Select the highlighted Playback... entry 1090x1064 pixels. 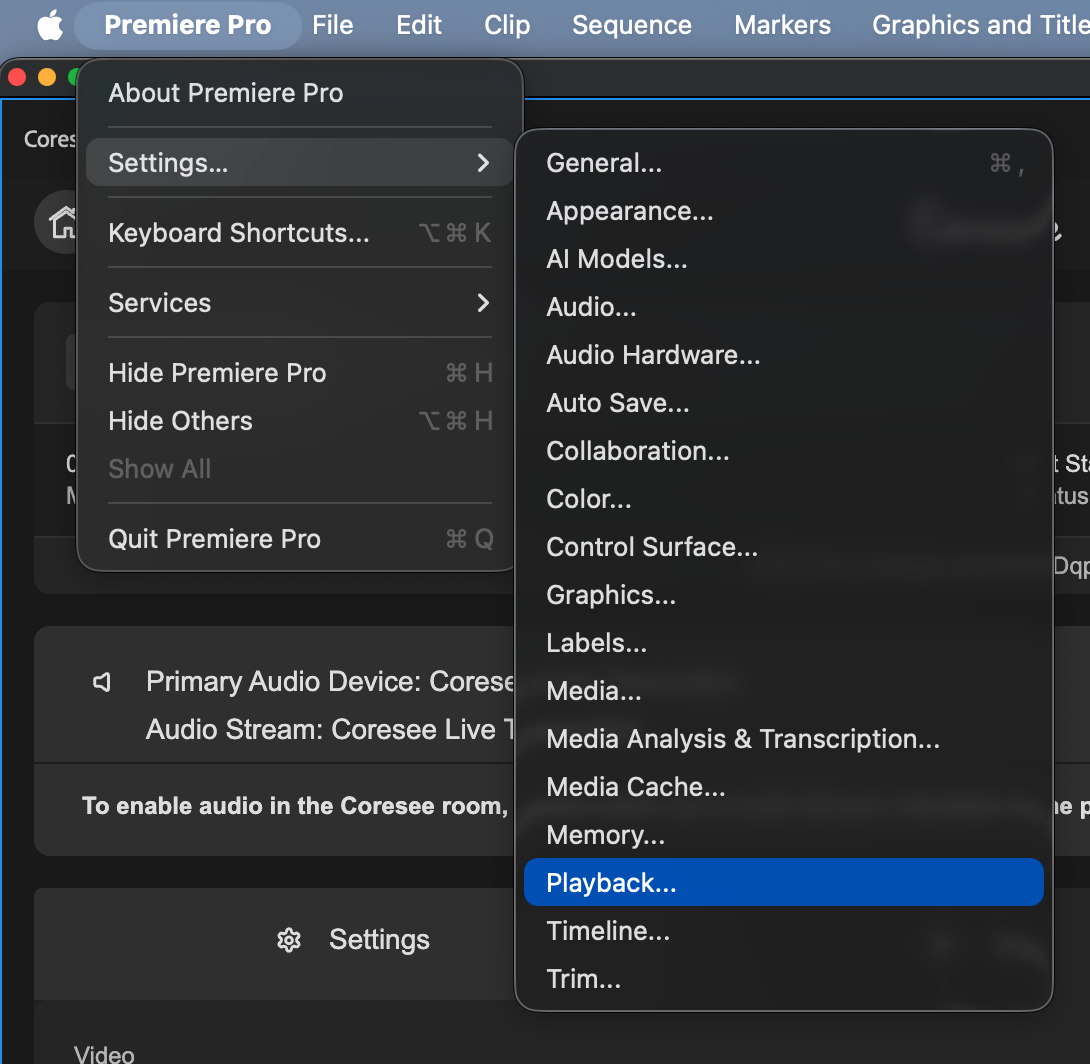783,883
